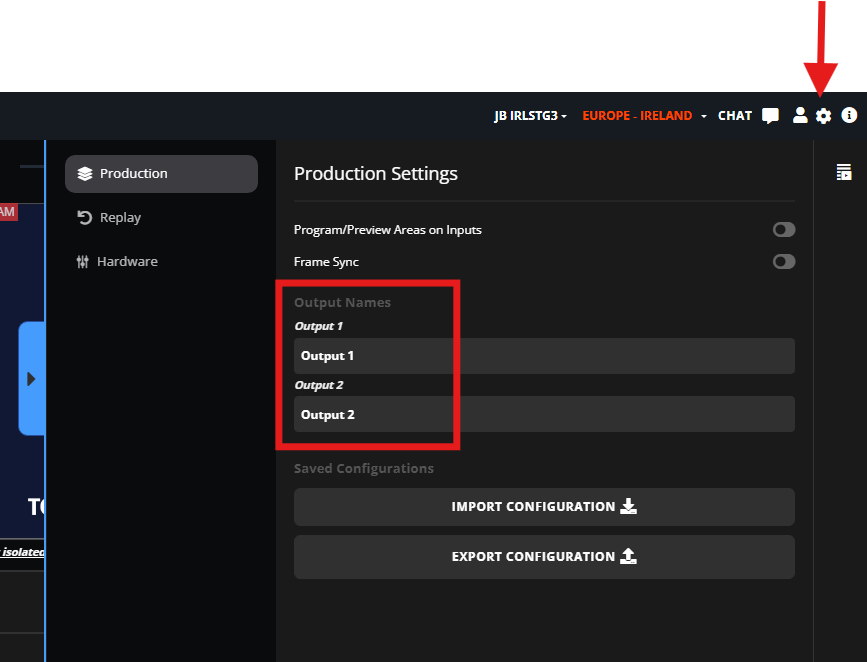The image size is (867, 662).
Task: Open the settings gear icon
Action: click(823, 116)
